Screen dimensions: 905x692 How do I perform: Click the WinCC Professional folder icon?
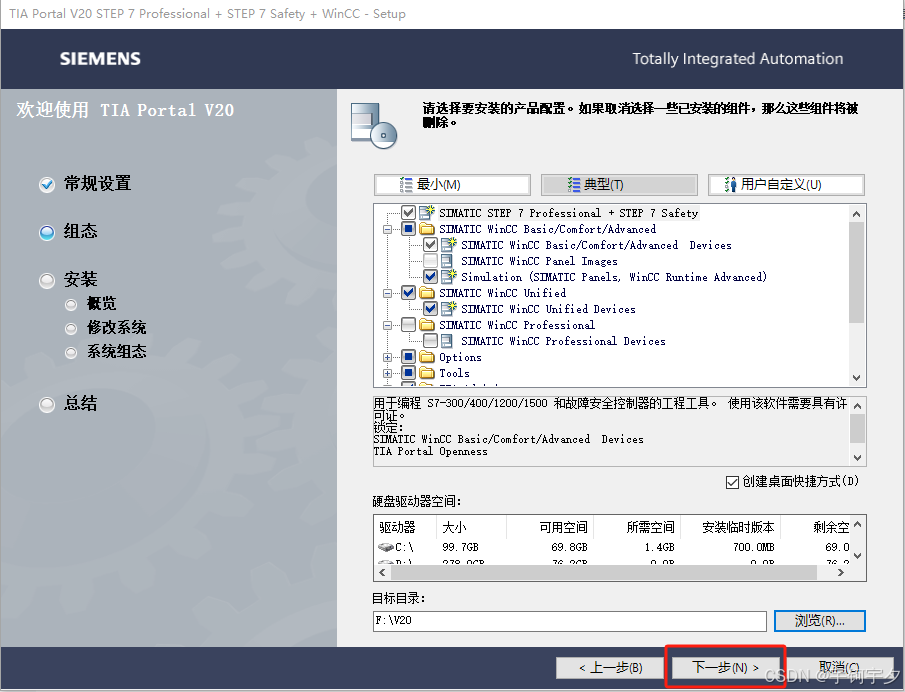427,324
